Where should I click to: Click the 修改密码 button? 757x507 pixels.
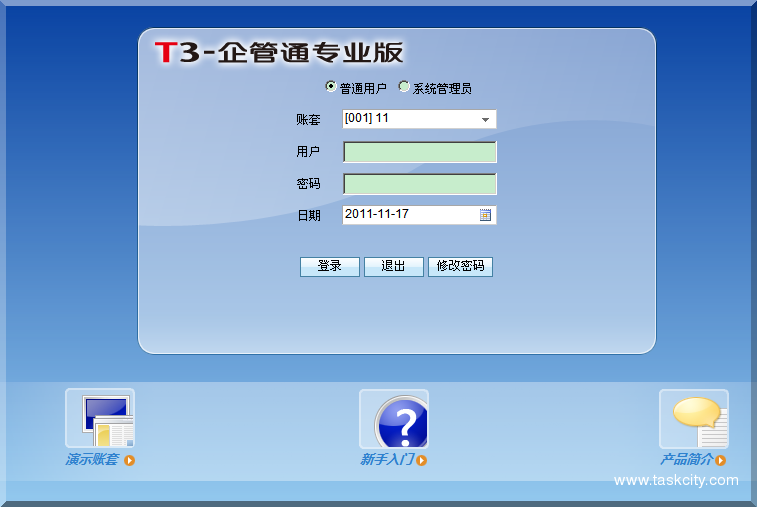tap(460, 266)
